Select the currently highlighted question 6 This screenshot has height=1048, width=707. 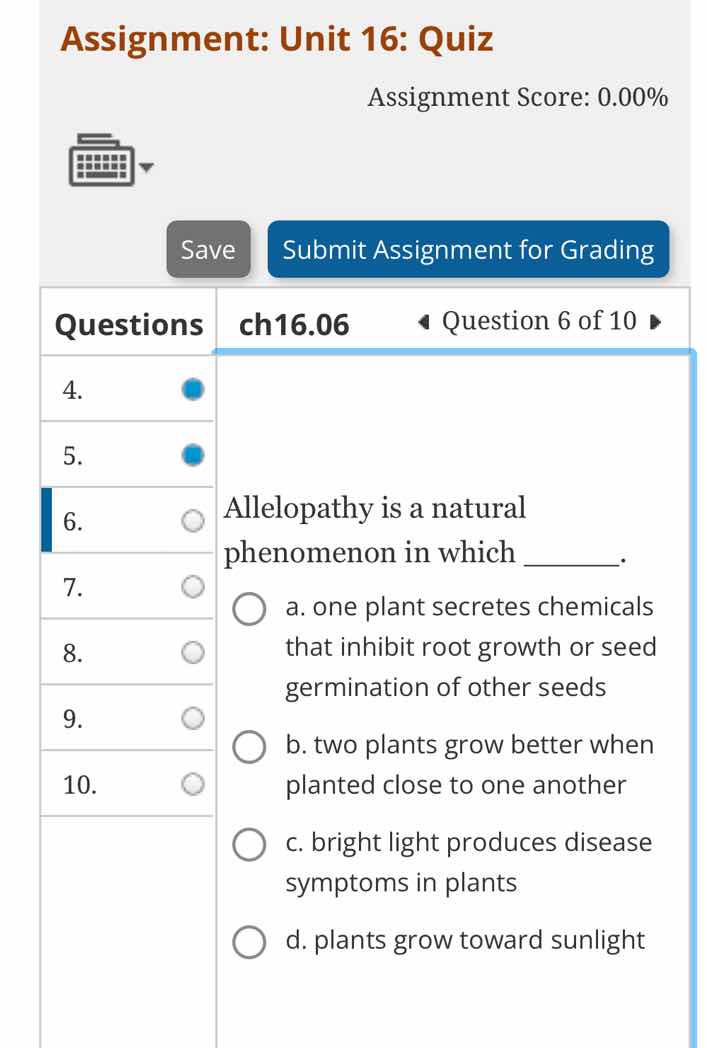[72, 521]
